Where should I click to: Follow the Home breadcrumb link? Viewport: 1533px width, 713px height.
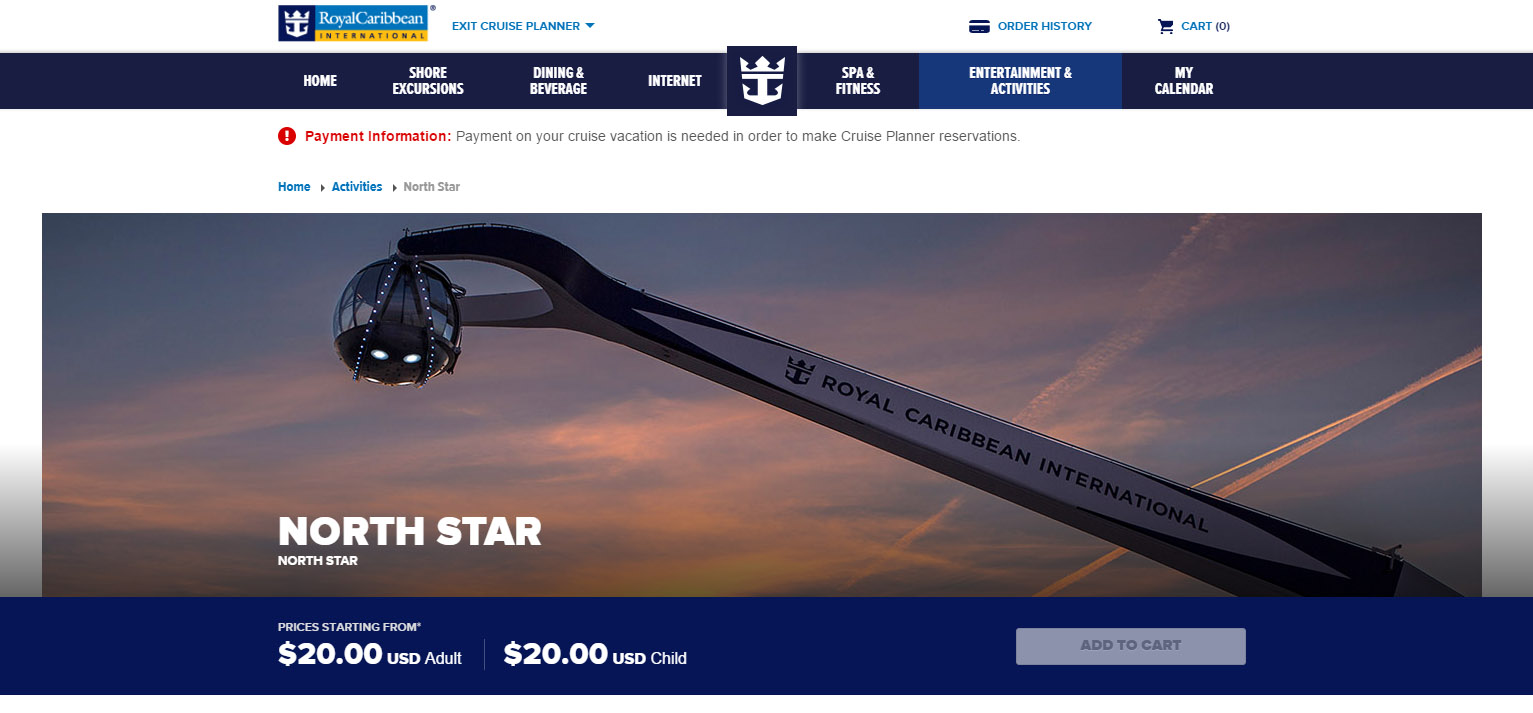(294, 187)
